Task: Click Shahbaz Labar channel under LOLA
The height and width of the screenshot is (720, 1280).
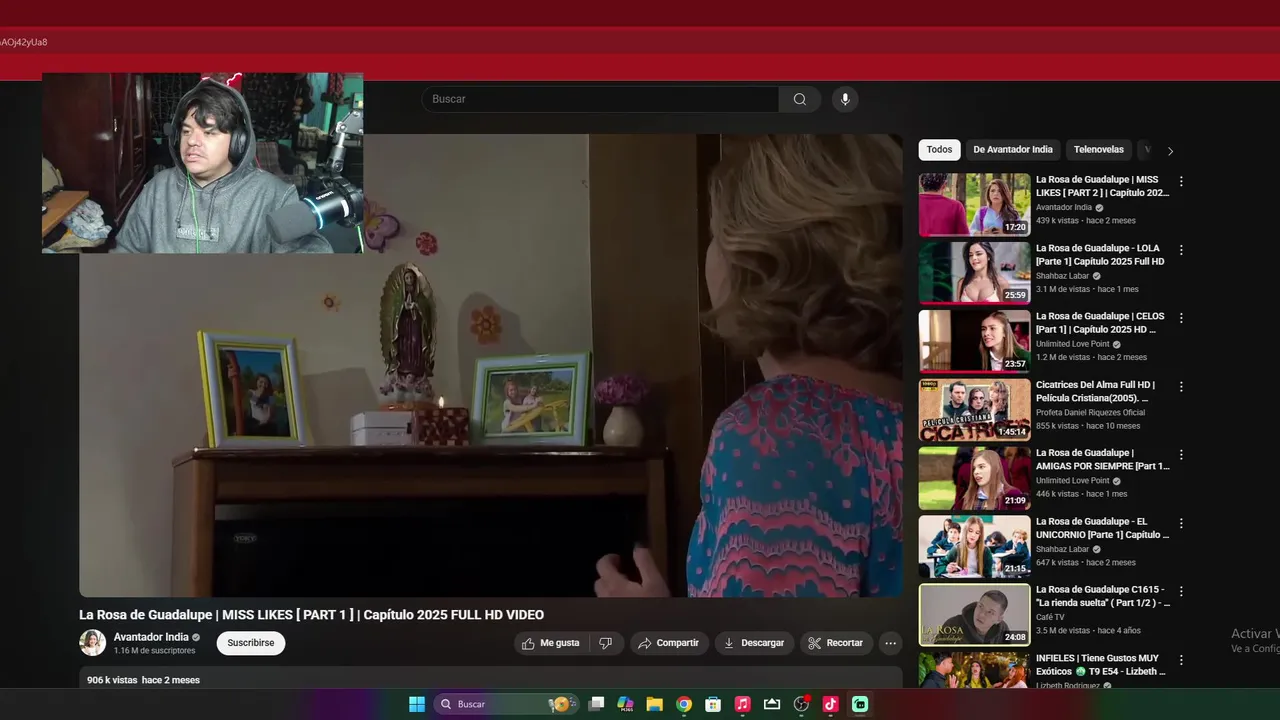Action: pyautogui.click(x=1062, y=276)
